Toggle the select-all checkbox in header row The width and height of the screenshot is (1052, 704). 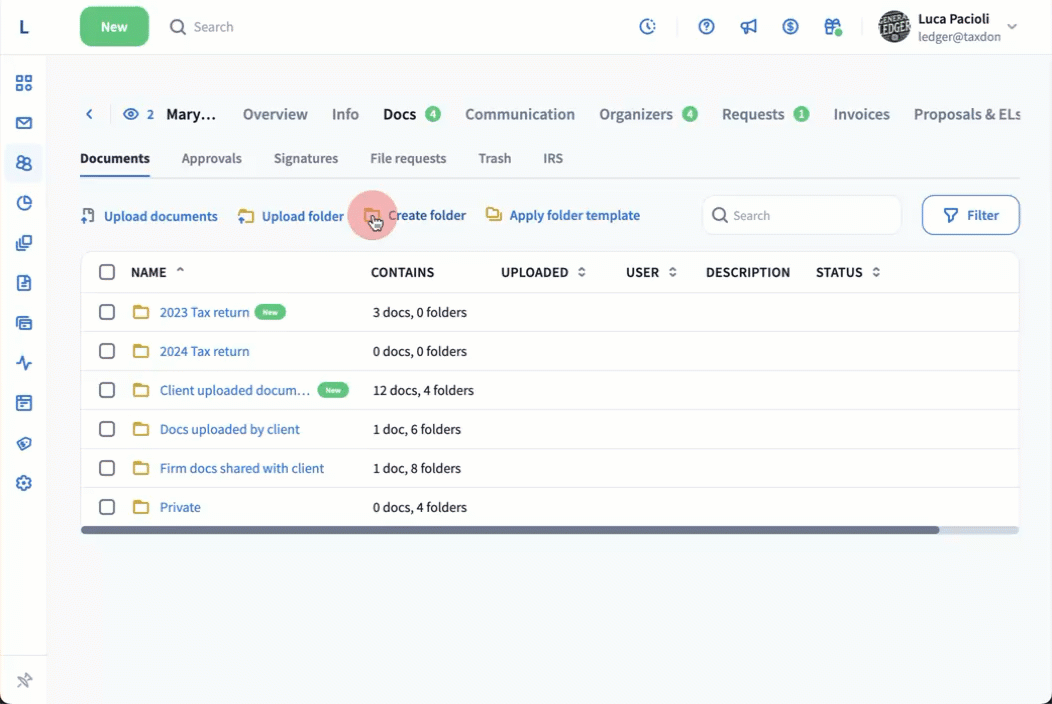pos(107,272)
